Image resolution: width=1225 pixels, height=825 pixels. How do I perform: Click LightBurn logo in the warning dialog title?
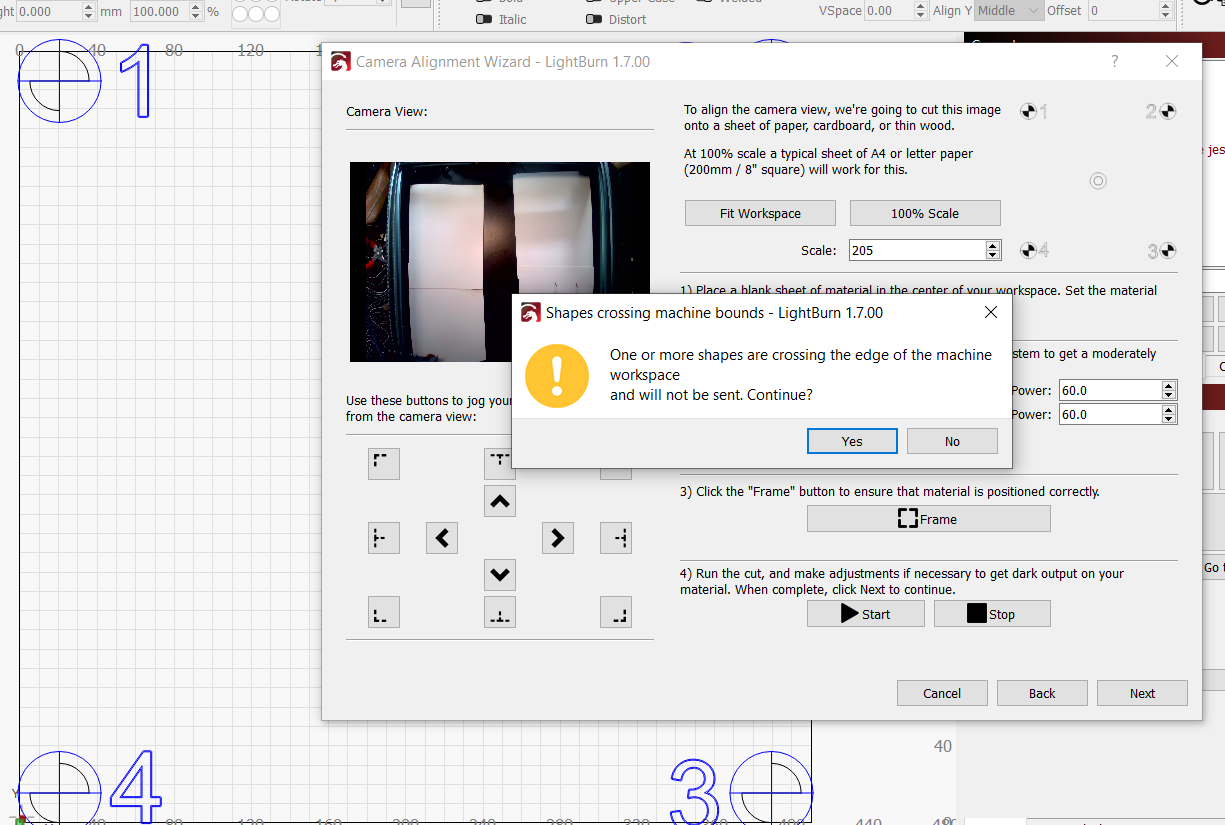(x=531, y=313)
